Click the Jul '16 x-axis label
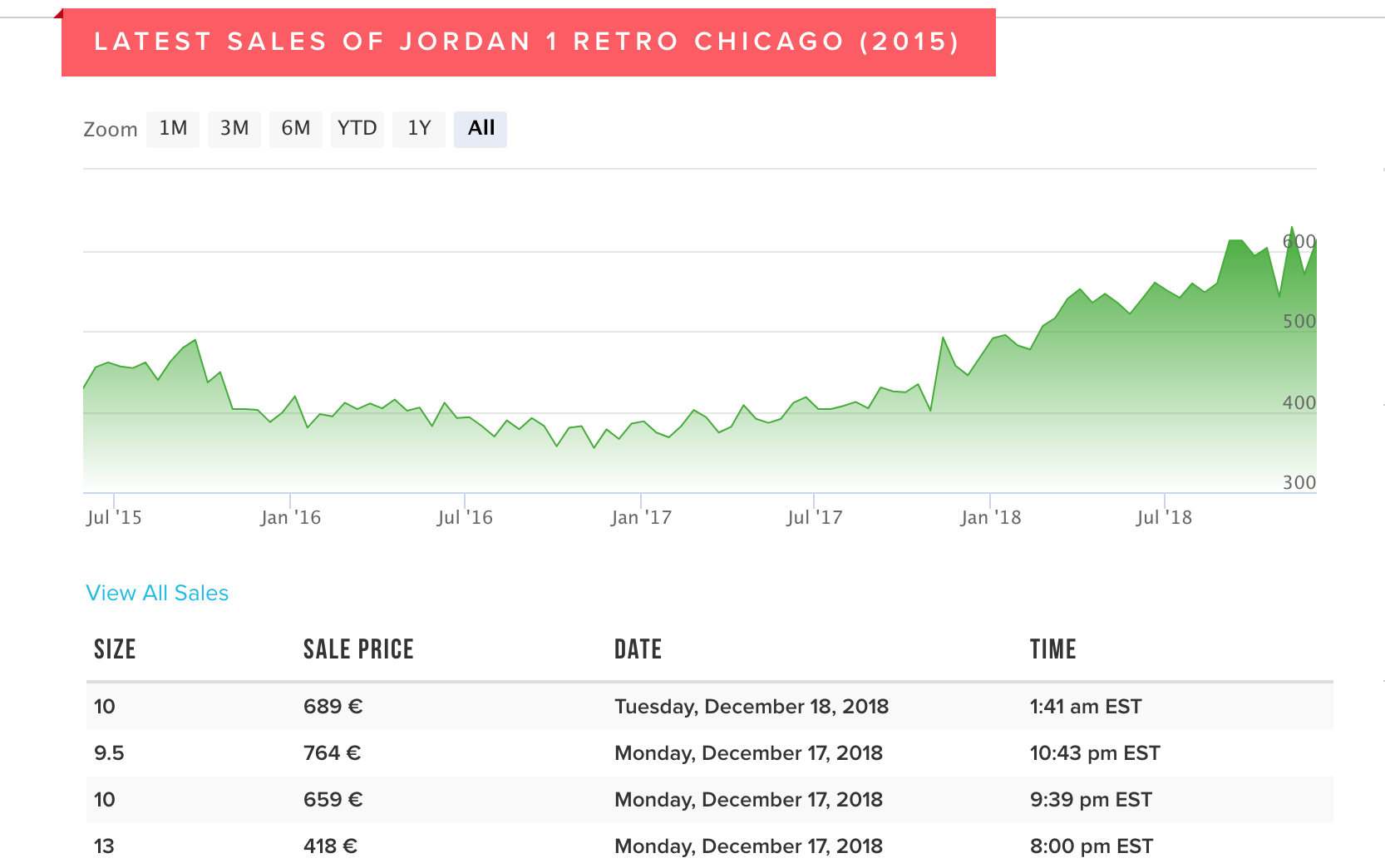The width and height of the screenshot is (1385, 868). [x=465, y=518]
